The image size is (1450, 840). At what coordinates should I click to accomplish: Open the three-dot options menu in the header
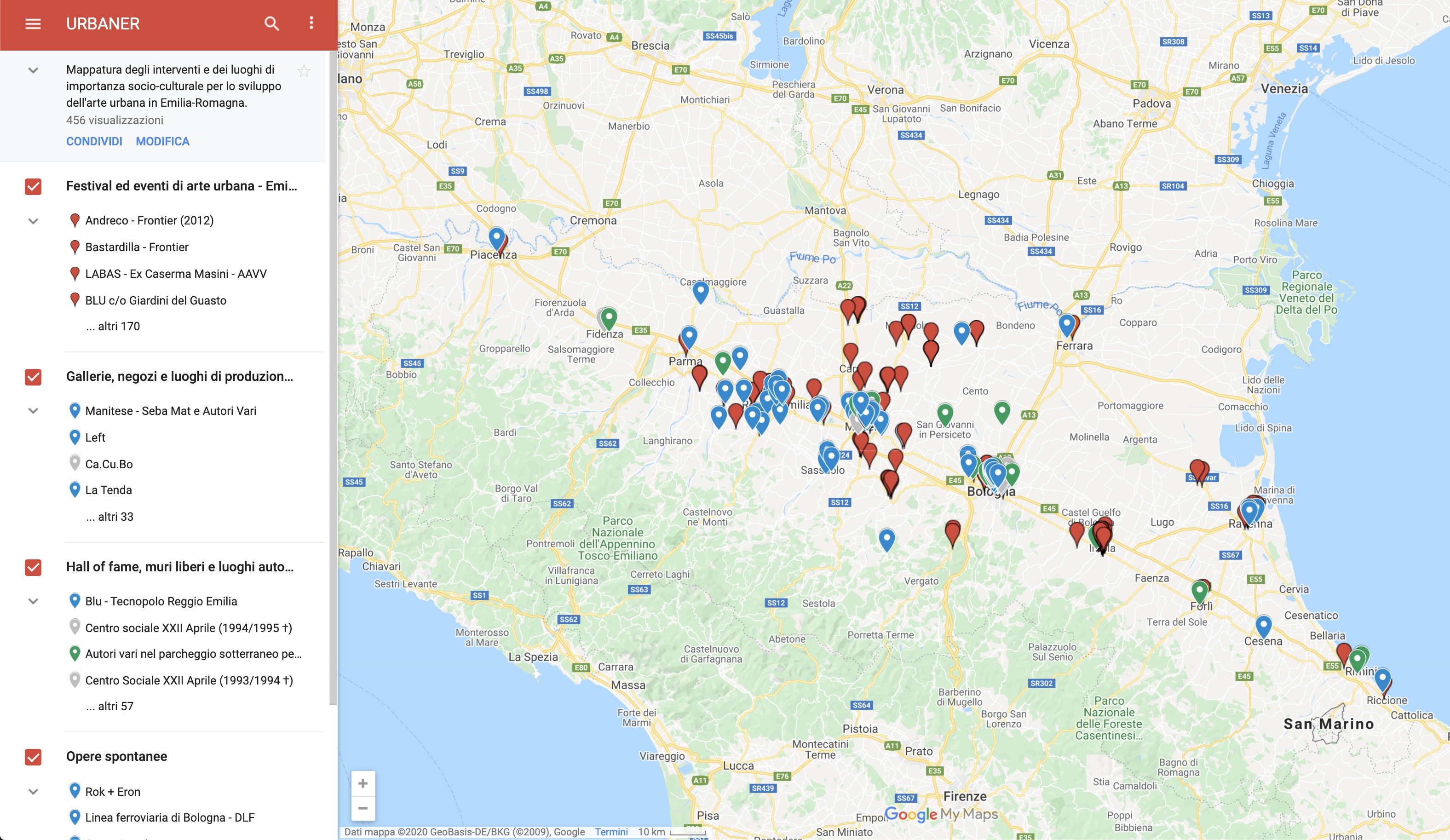311,23
